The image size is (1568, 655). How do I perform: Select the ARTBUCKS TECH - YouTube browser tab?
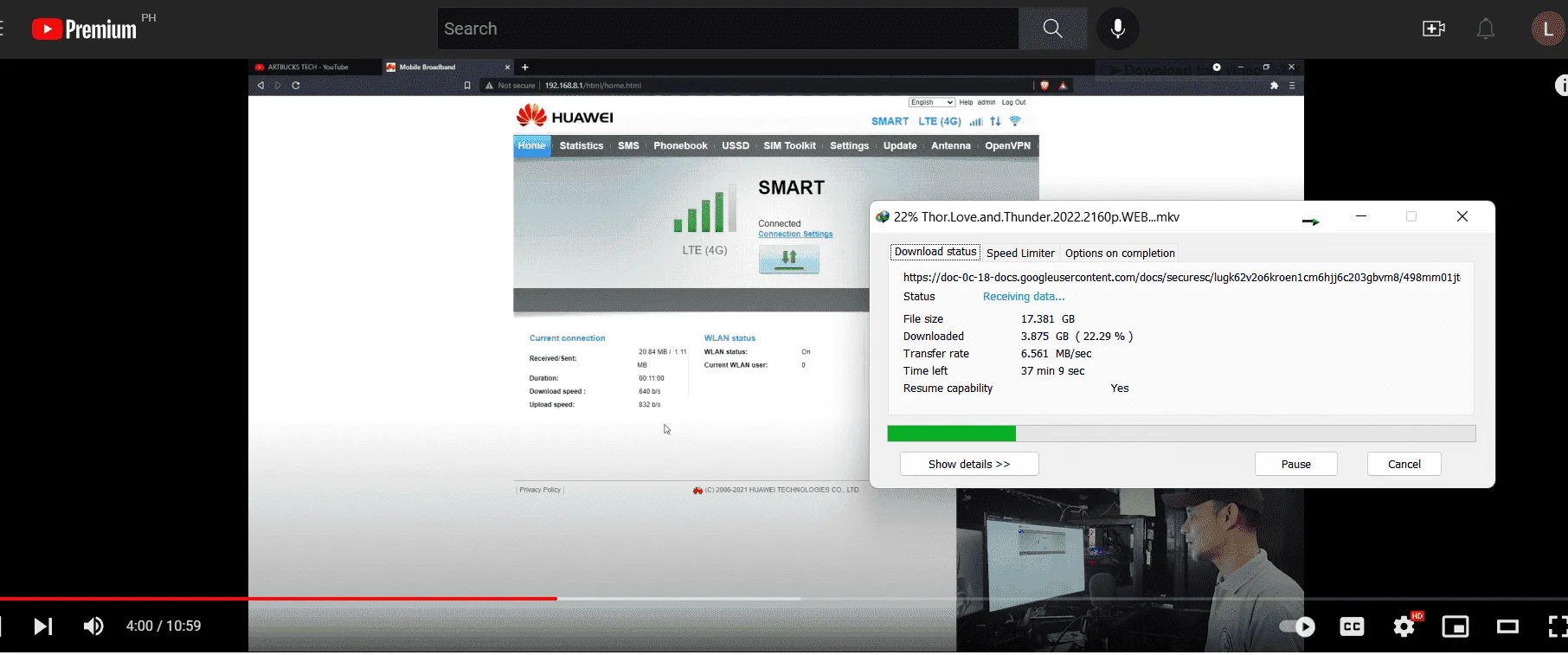tap(309, 67)
